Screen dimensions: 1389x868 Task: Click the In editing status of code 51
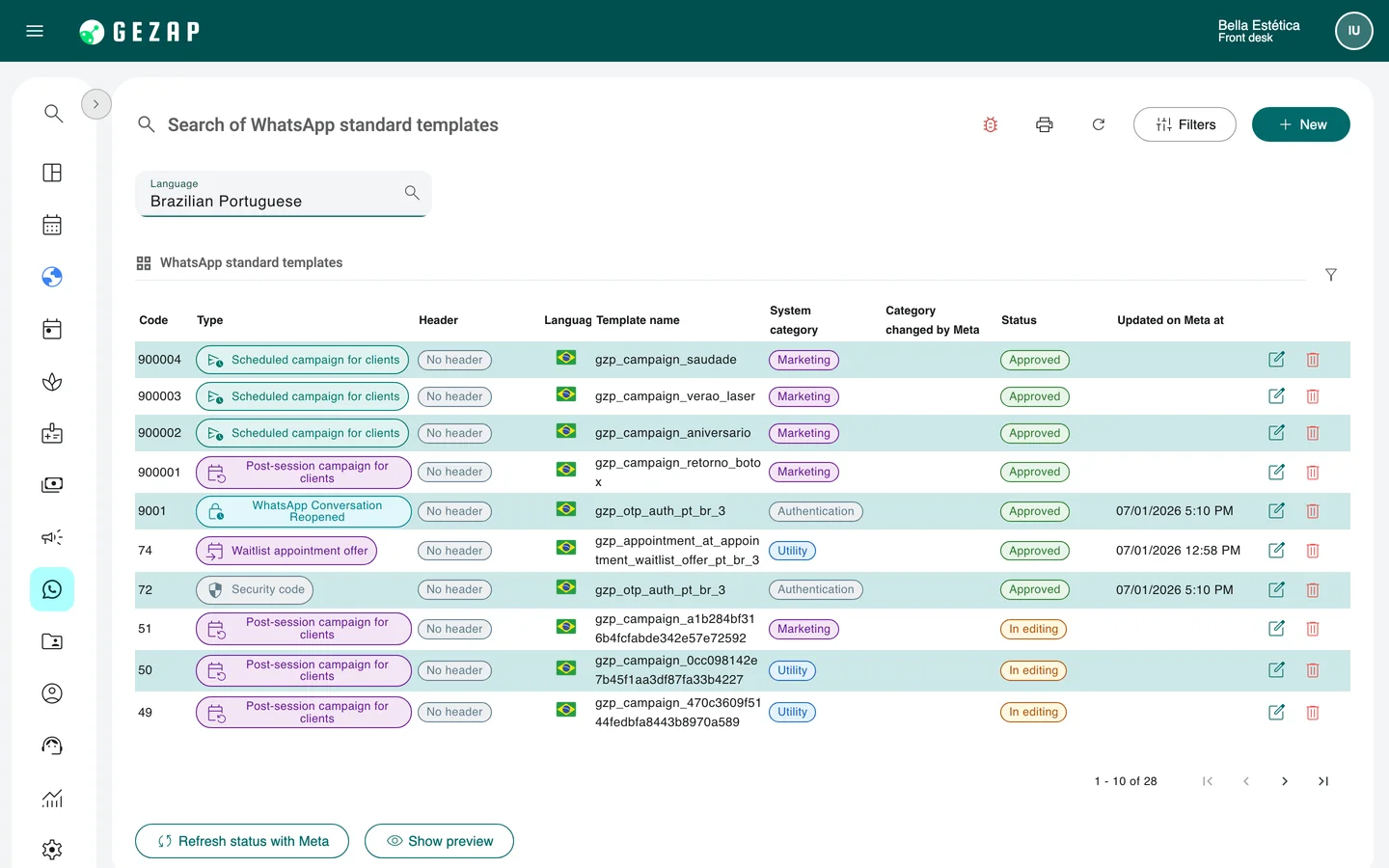click(x=1033, y=629)
